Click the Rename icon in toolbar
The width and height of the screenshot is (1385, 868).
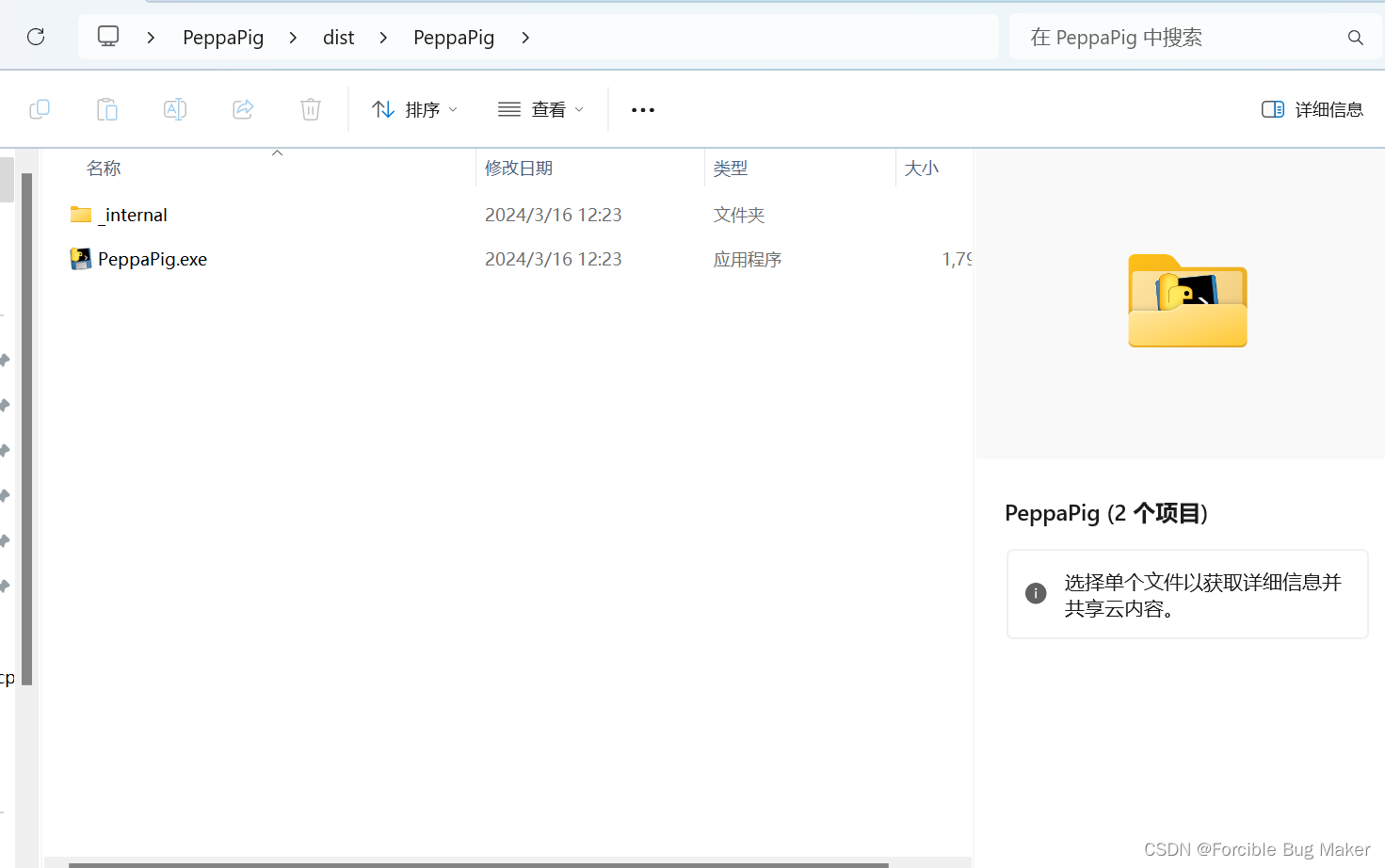(x=175, y=109)
